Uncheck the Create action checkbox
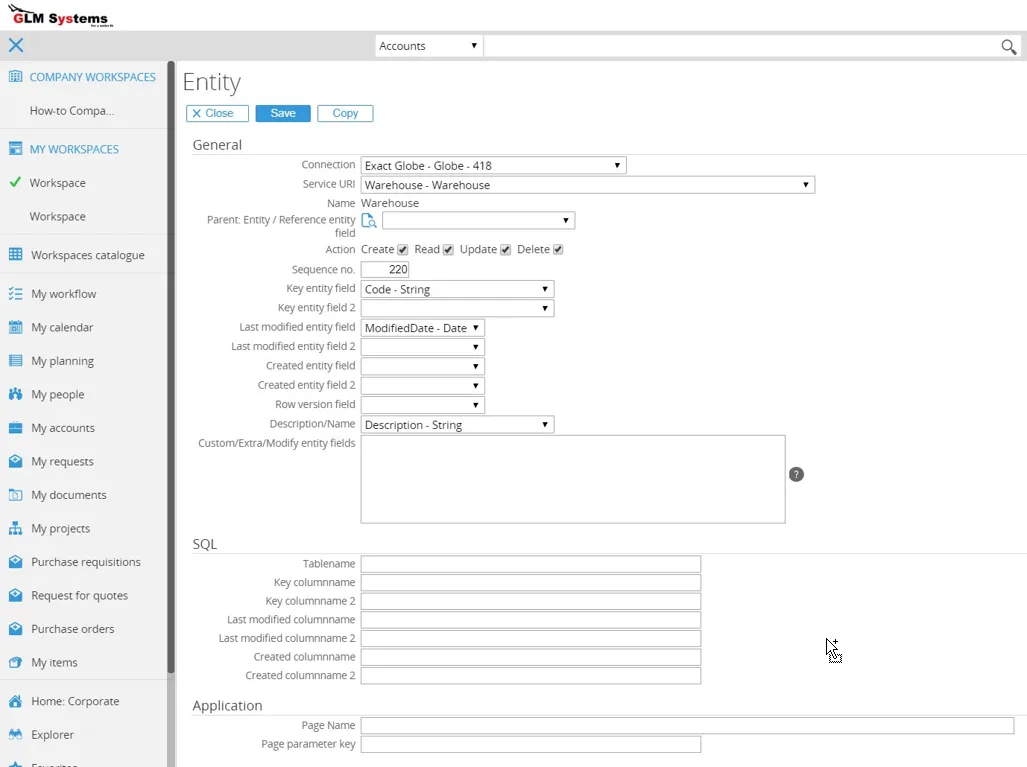Viewport: 1027px width, 767px height. 403,250
